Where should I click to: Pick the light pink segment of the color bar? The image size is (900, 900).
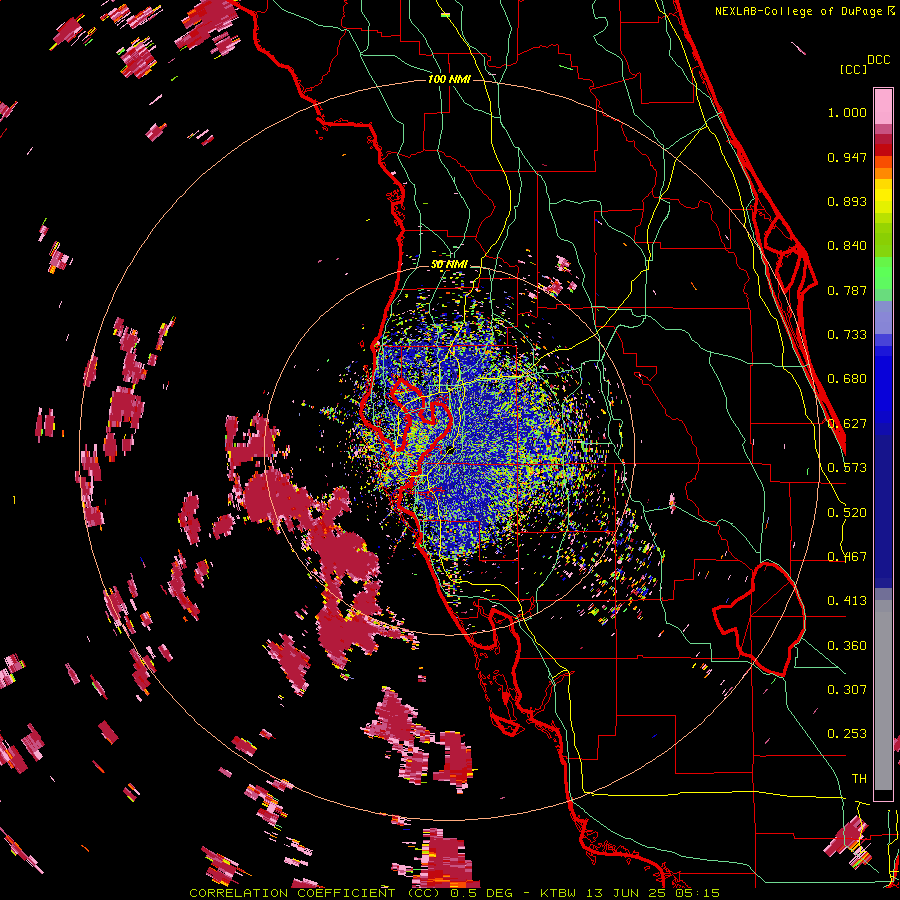883,106
